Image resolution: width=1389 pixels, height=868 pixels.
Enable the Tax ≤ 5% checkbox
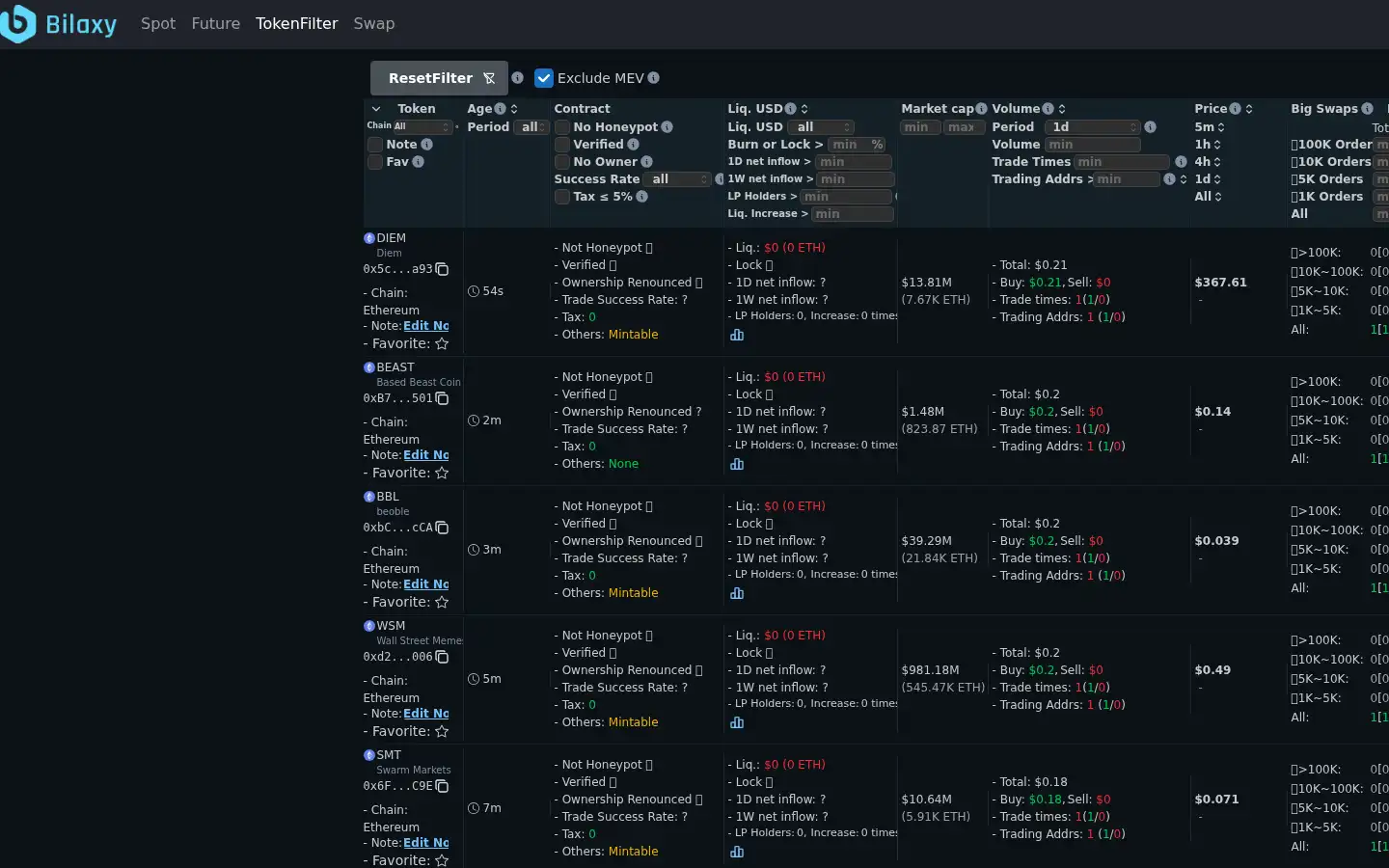[x=562, y=197]
